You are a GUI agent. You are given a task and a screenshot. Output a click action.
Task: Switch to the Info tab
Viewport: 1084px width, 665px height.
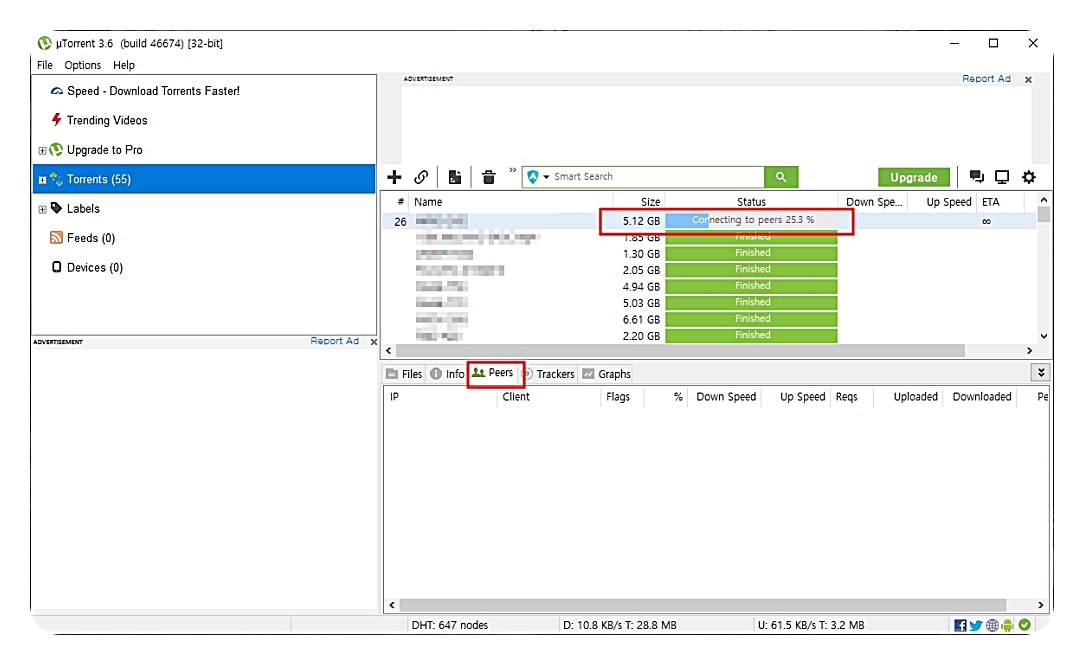[447, 374]
